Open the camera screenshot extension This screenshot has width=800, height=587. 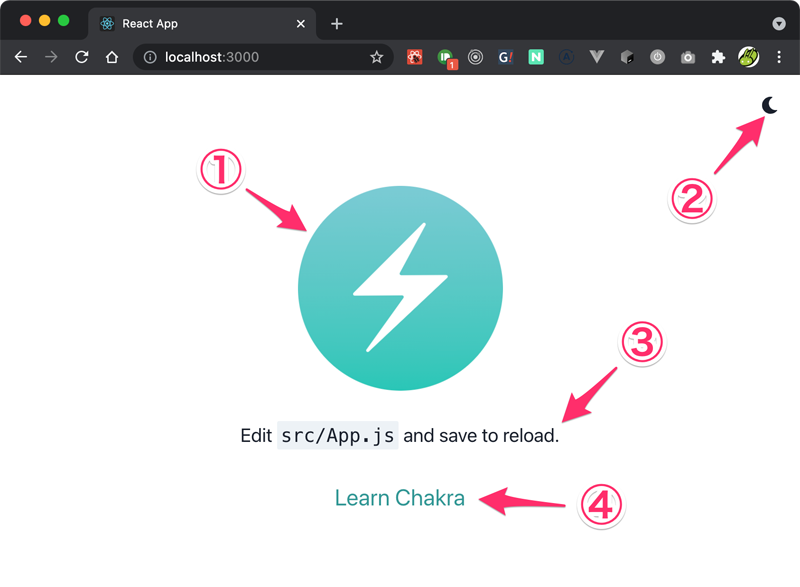pos(688,57)
